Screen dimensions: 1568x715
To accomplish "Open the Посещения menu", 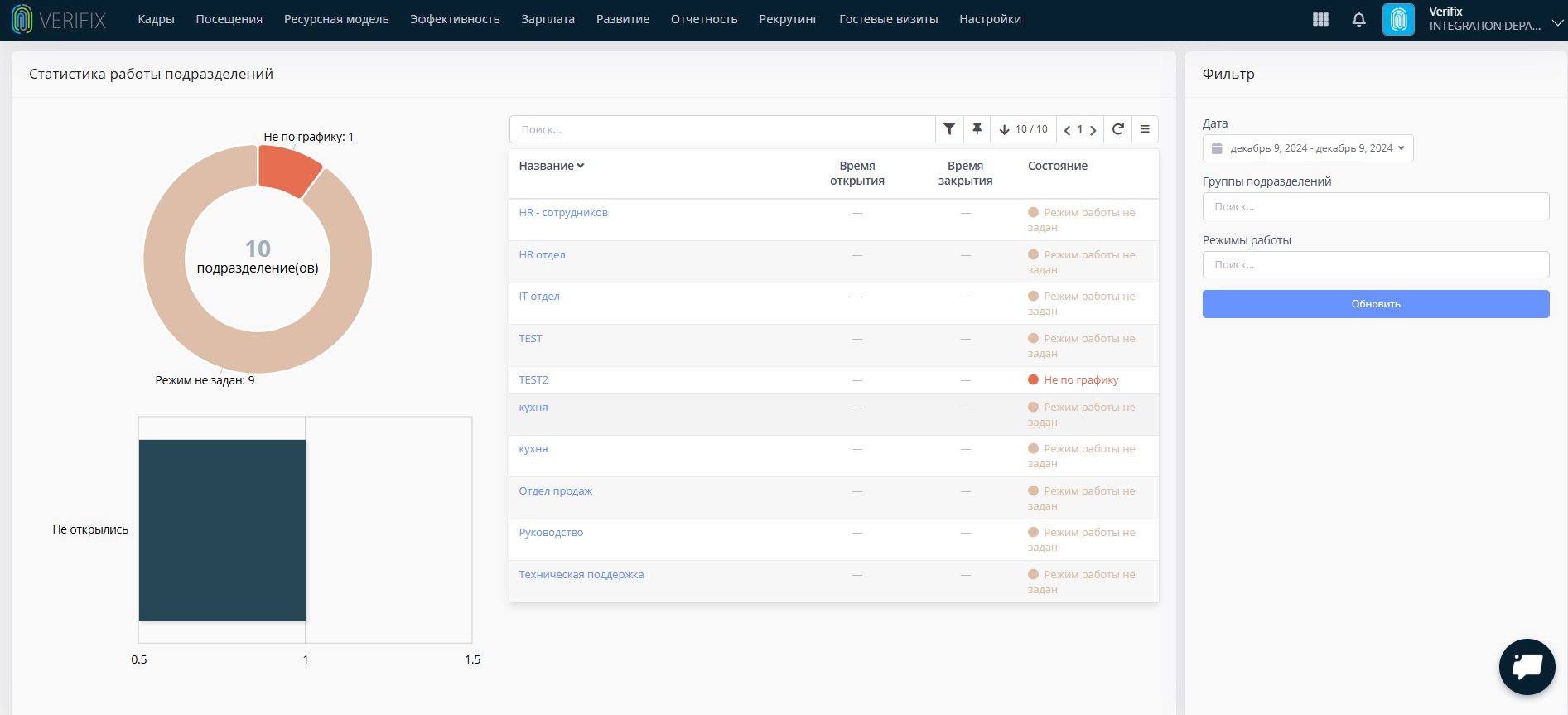I will [x=229, y=19].
